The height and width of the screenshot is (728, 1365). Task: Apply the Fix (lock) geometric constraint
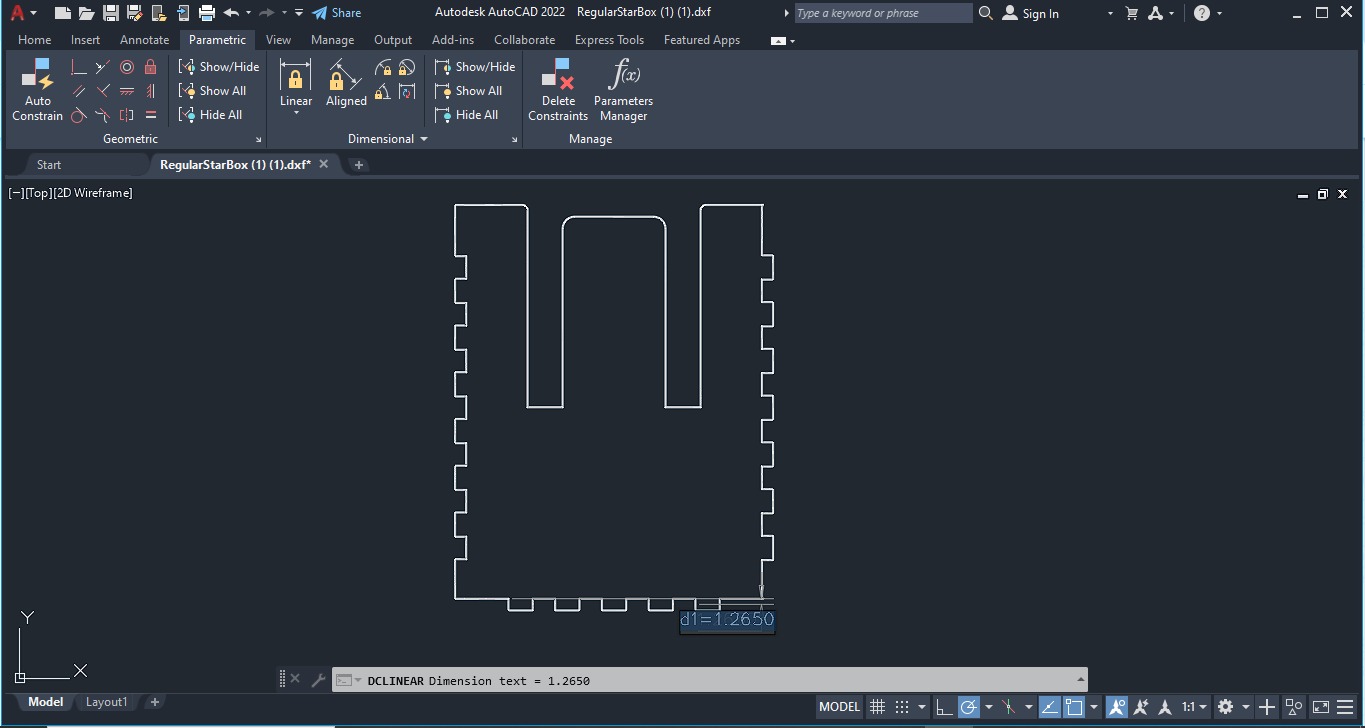pos(151,67)
